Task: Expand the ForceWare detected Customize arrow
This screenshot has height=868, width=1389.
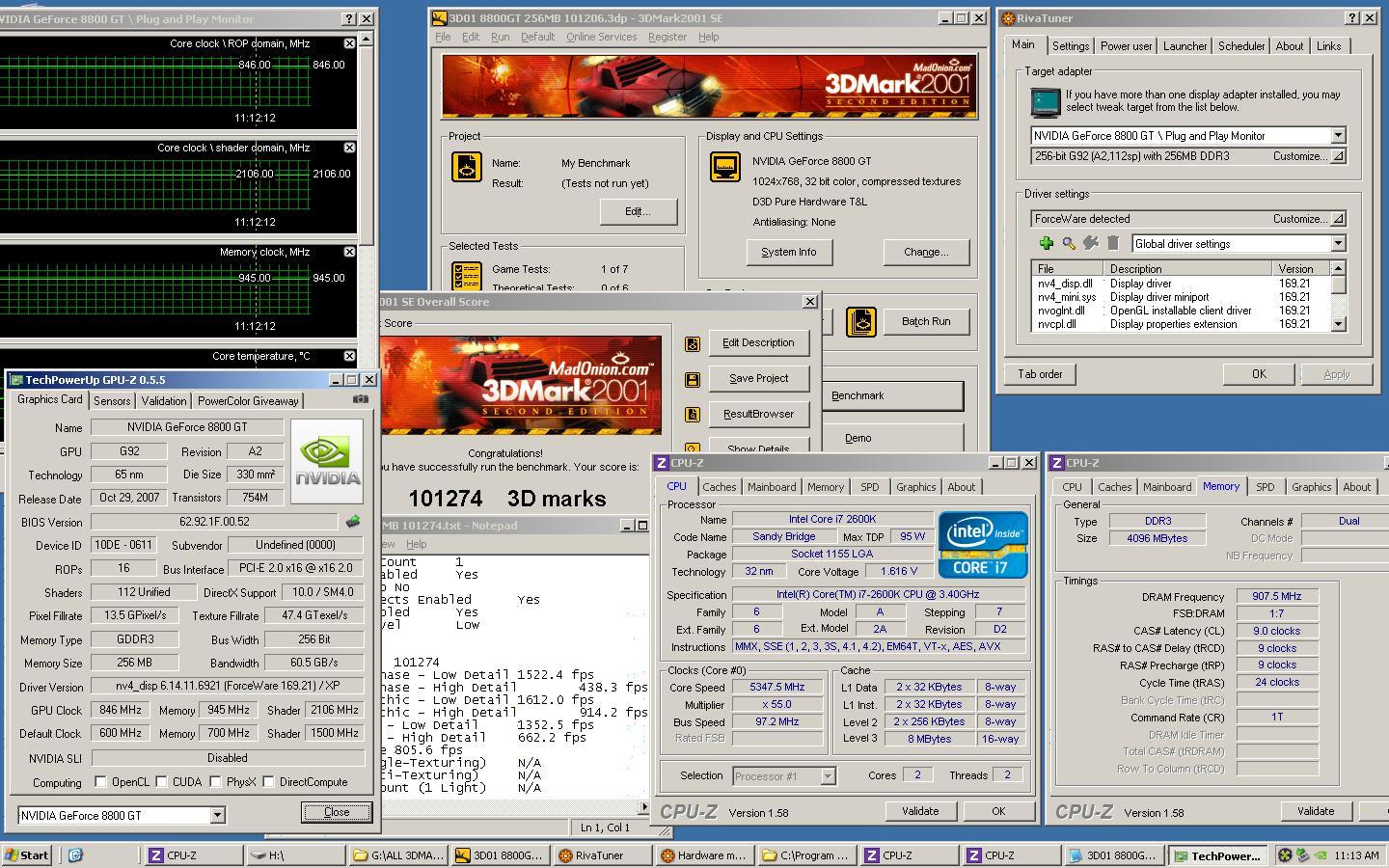Action: pyautogui.click(x=1338, y=219)
